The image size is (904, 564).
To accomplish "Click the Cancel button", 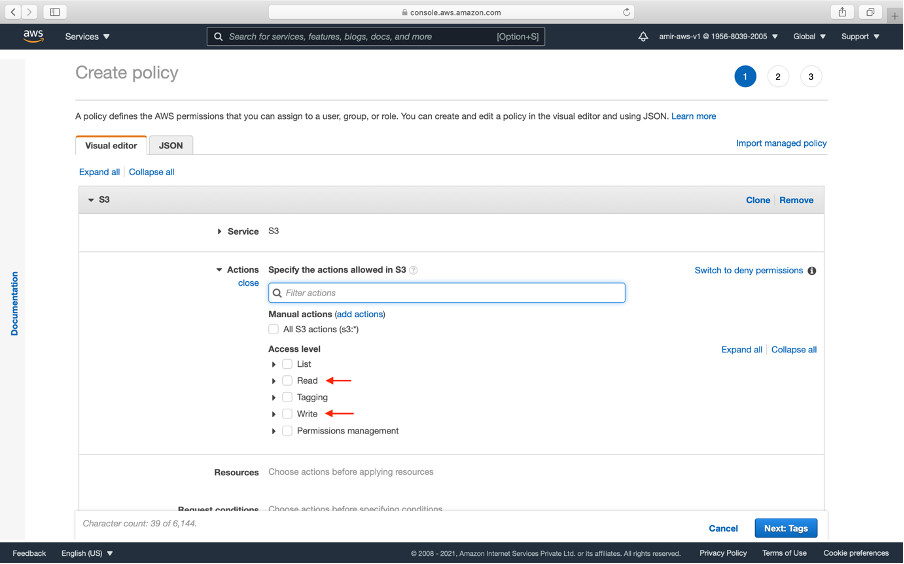I will [x=723, y=528].
